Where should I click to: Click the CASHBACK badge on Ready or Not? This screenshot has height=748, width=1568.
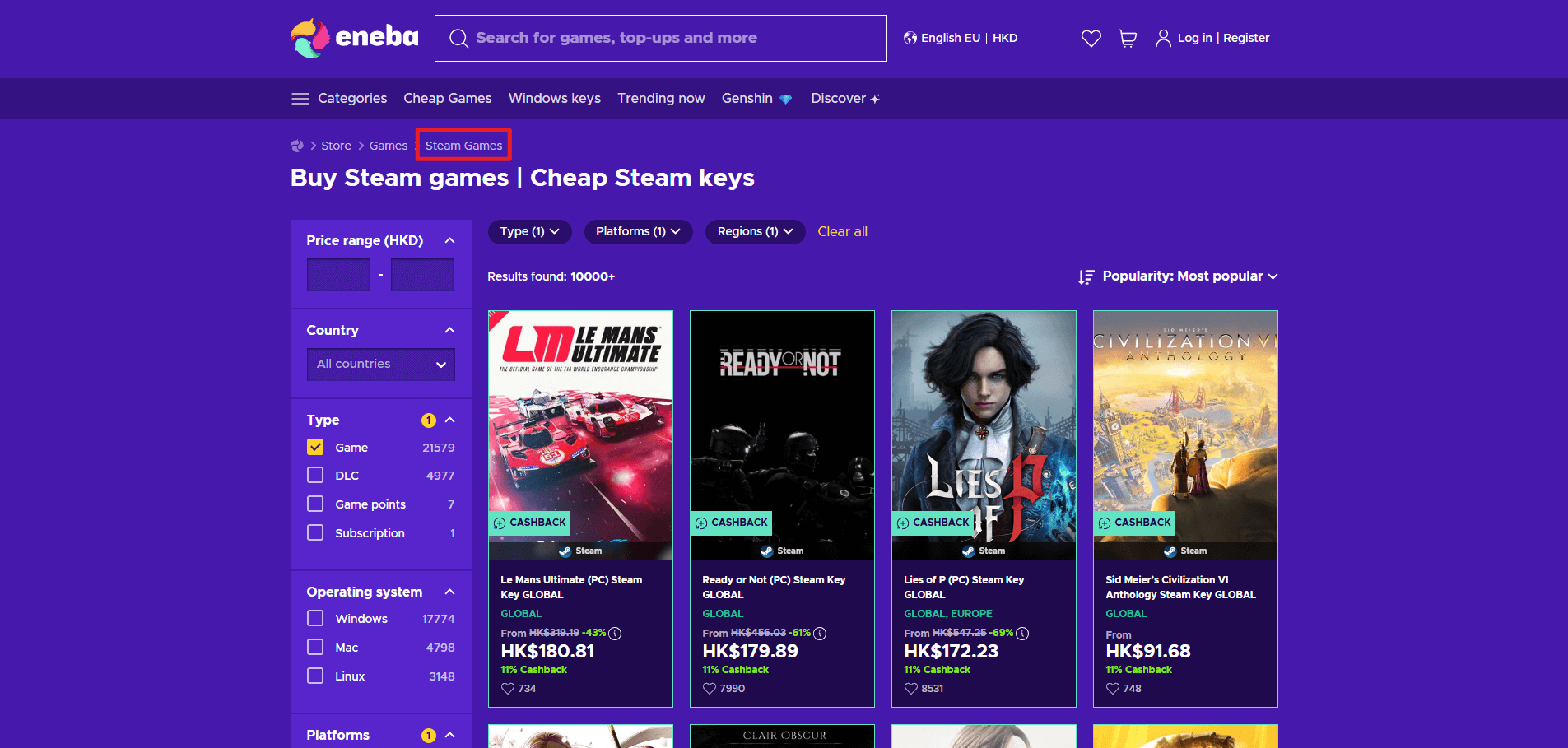(732, 523)
